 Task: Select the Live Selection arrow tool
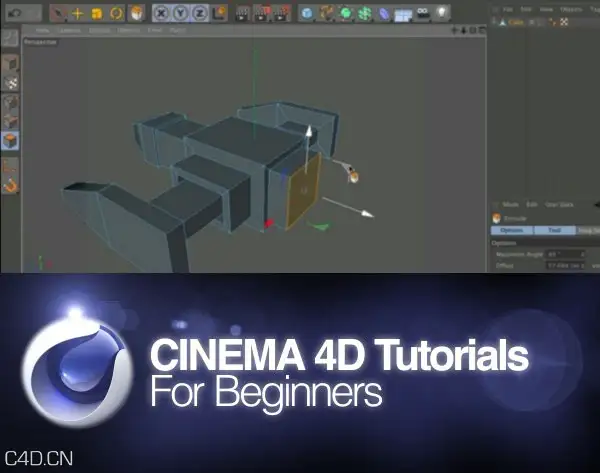(x=58, y=14)
